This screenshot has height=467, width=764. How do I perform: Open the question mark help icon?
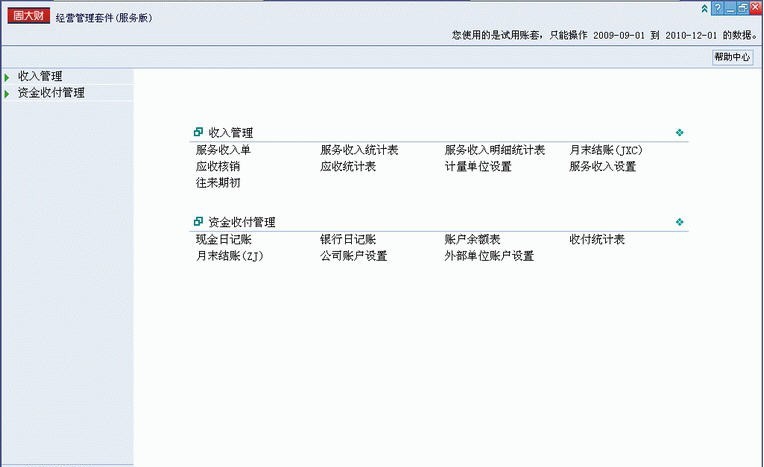click(717, 8)
